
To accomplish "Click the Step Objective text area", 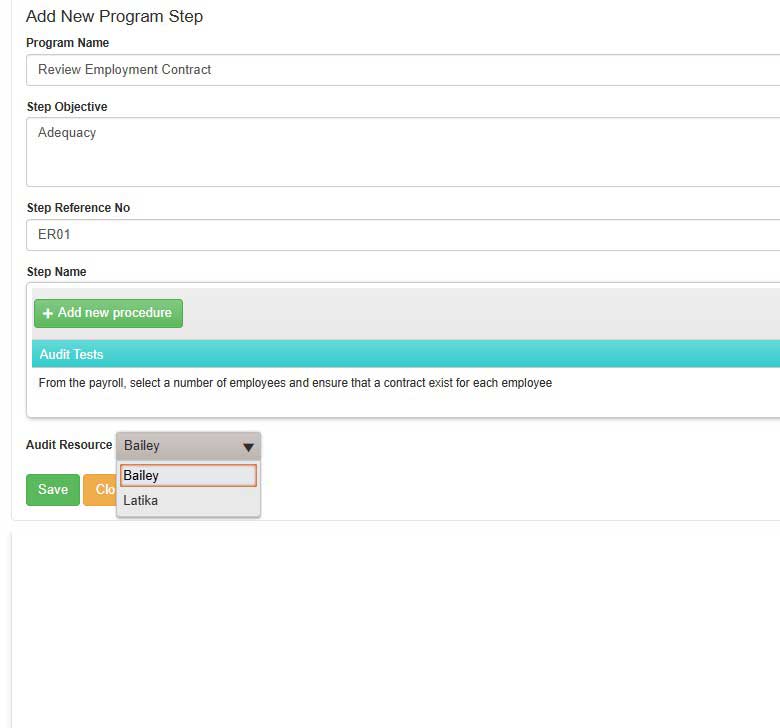I will pos(403,152).
